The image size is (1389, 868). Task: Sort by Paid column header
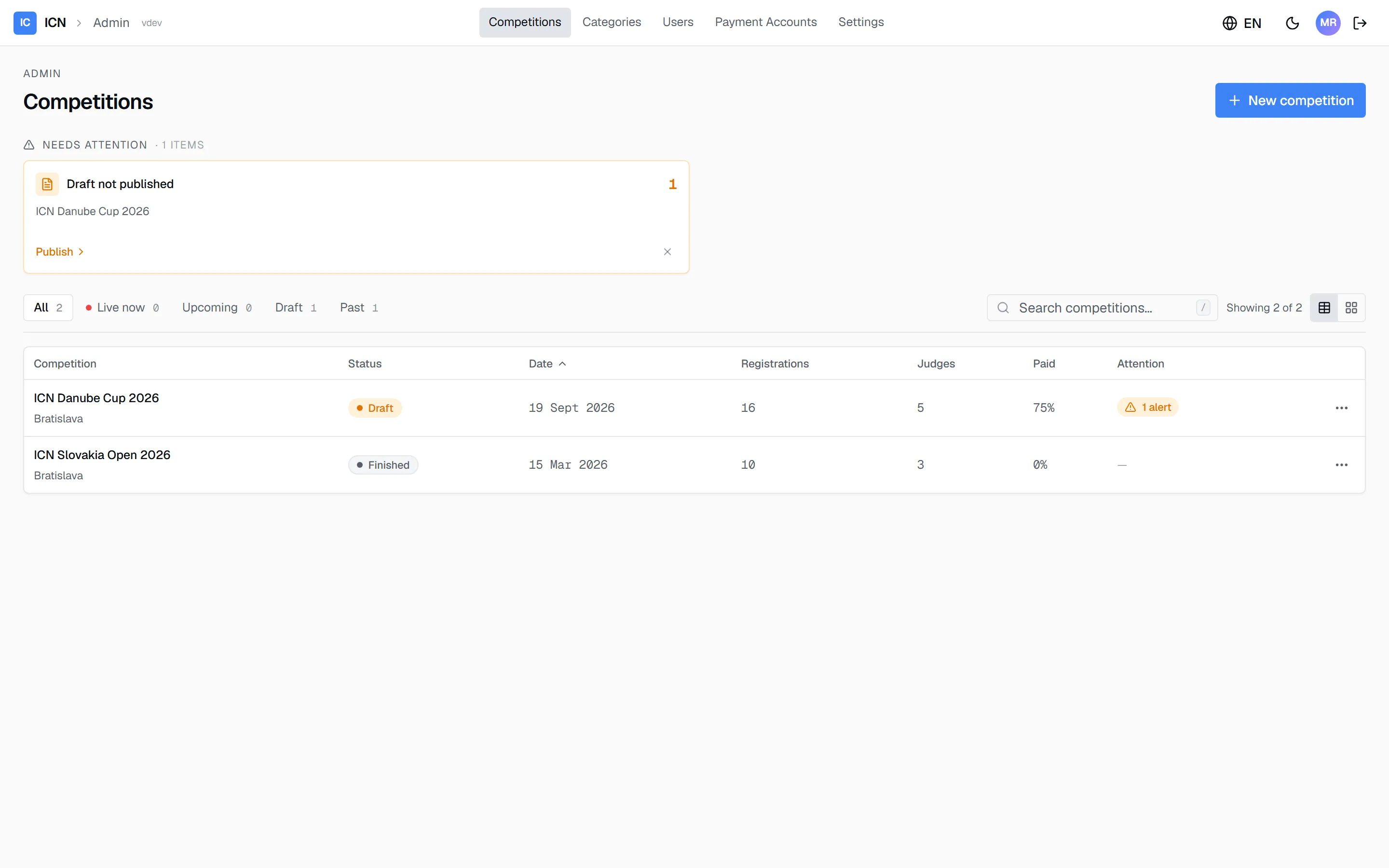coord(1044,364)
